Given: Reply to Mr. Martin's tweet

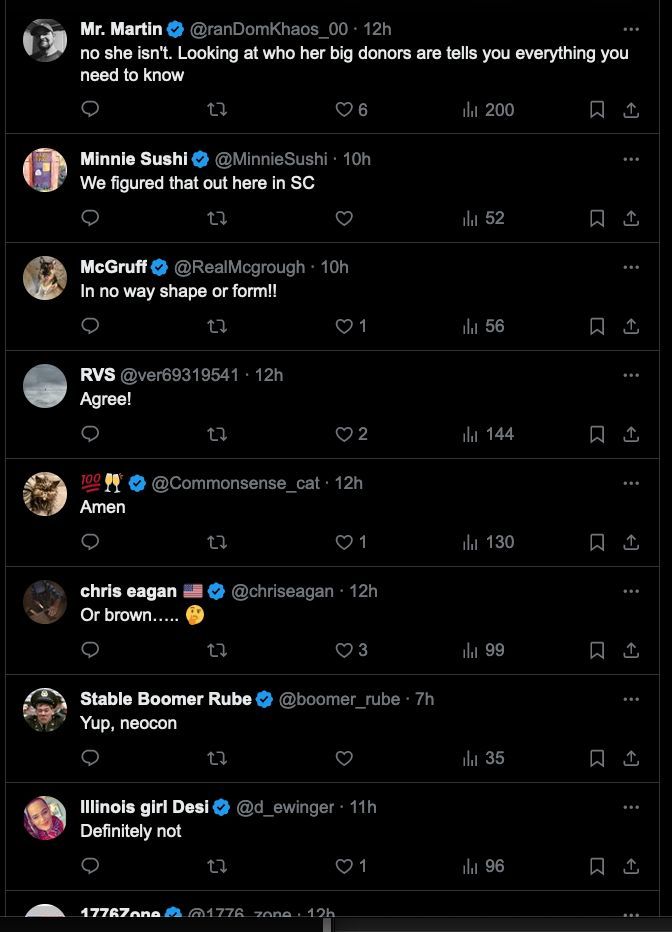Looking at the screenshot, I should click(x=90, y=110).
